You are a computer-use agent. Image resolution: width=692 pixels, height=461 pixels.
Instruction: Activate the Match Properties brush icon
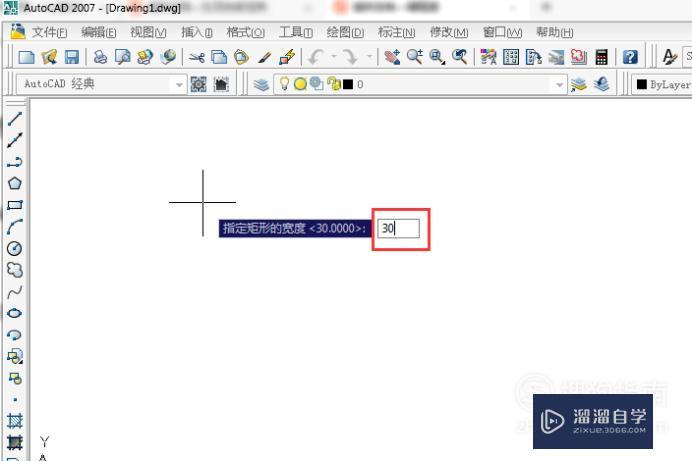pos(264,57)
